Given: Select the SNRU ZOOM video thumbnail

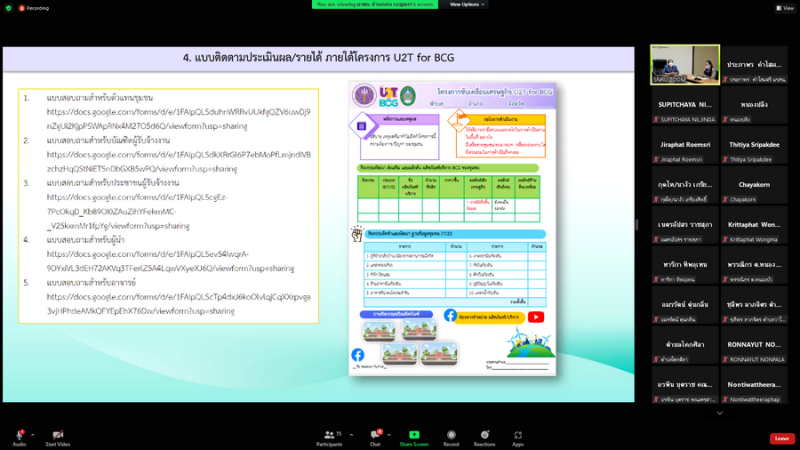Looking at the screenshot, I should (685, 65).
